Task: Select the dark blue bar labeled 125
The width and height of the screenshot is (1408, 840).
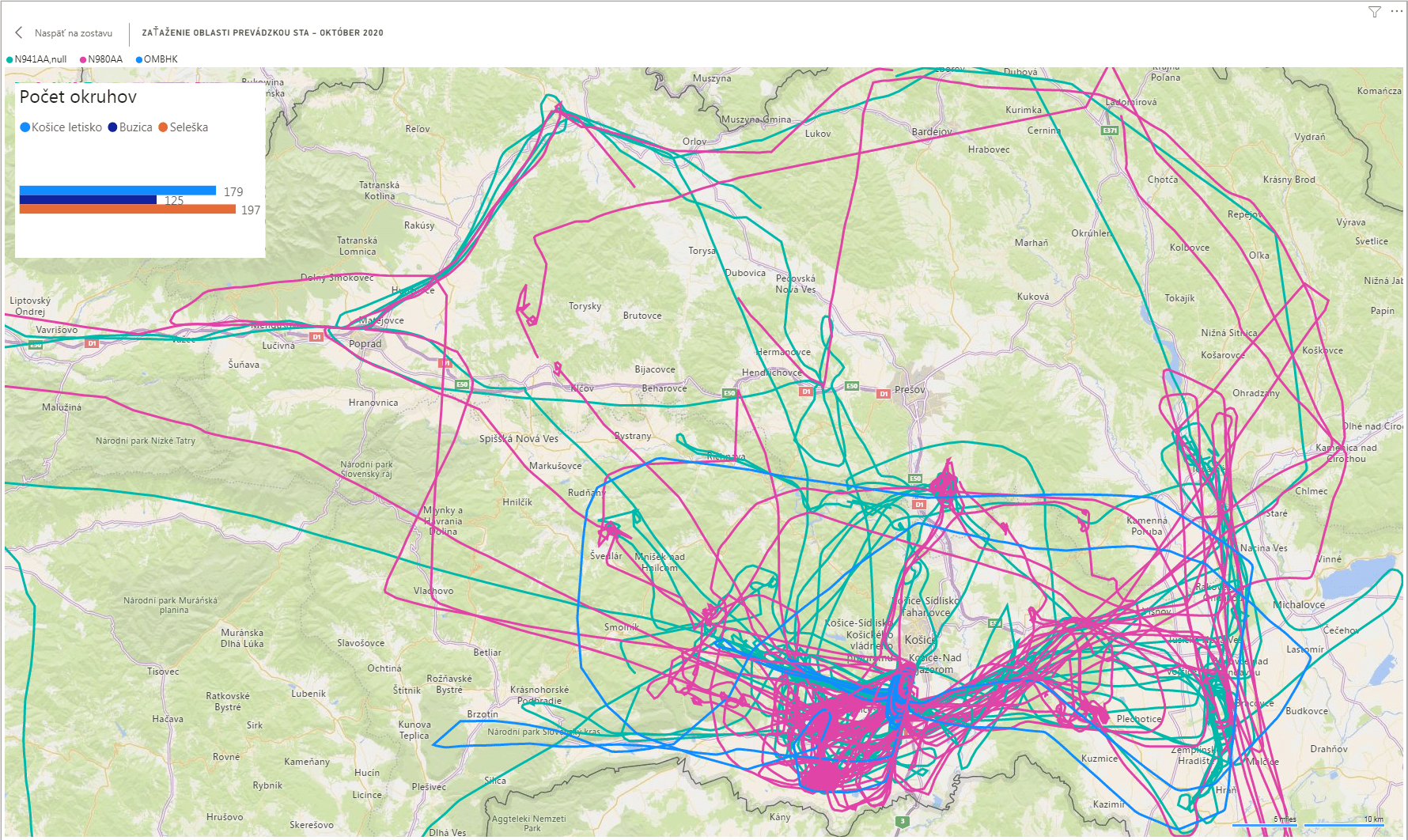Action: coord(88,200)
